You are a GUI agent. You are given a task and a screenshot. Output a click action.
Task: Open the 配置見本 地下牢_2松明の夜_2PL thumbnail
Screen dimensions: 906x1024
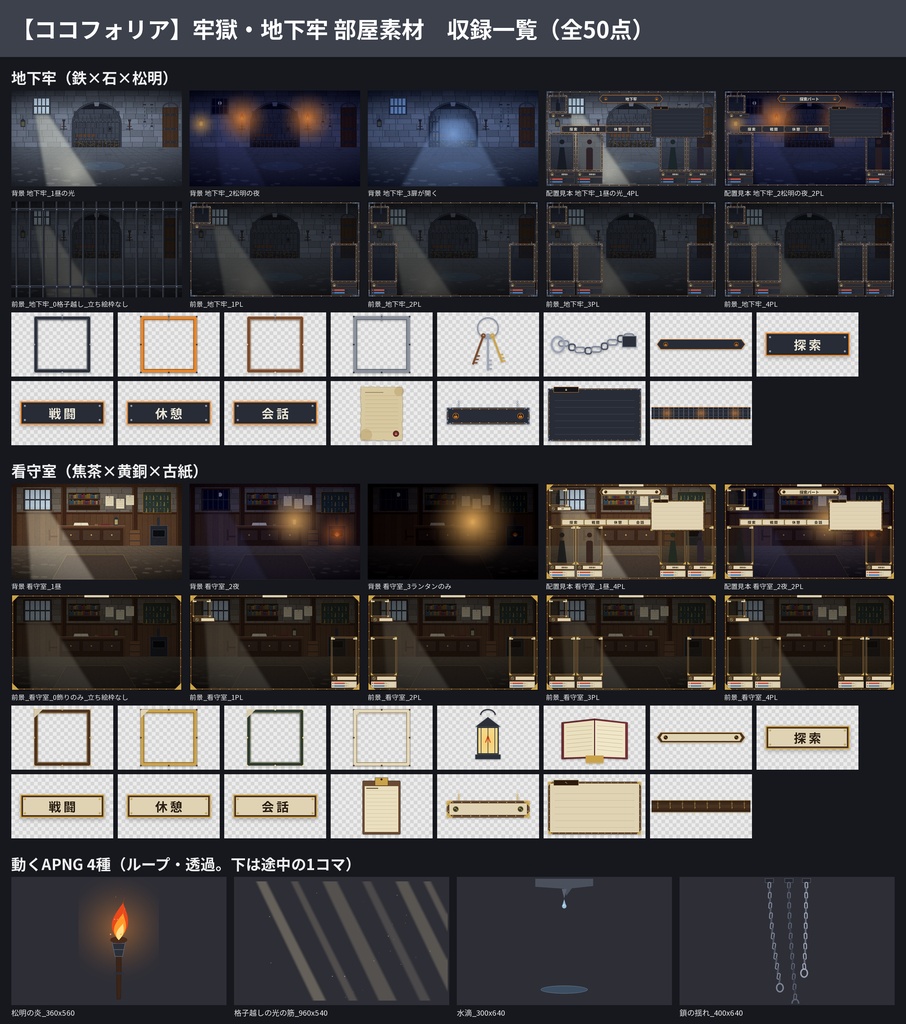(x=809, y=138)
